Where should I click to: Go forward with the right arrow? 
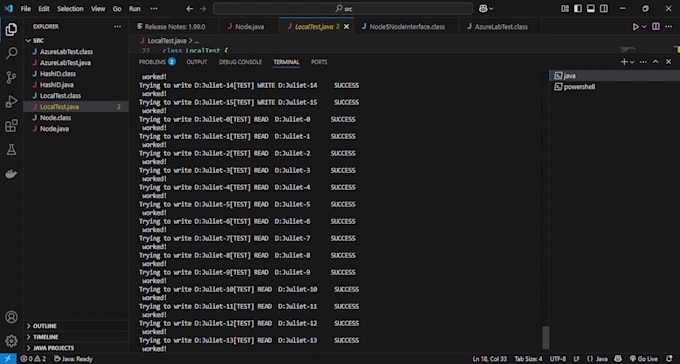[203, 9]
